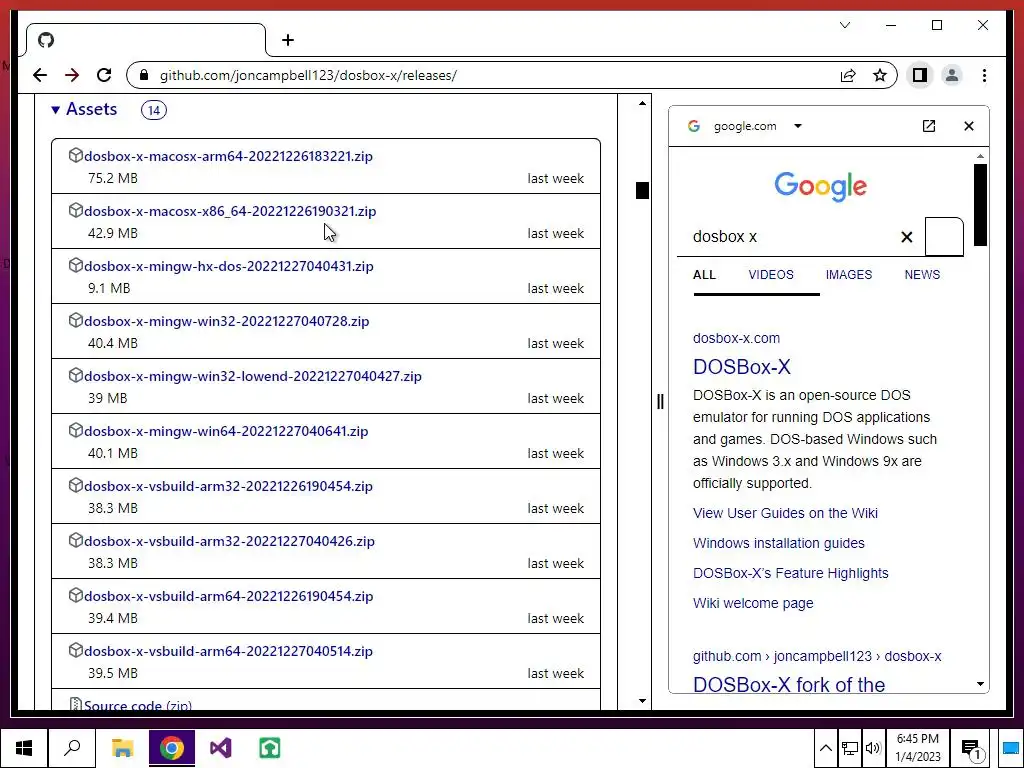Open a new browser tab
The width and height of the screenshot is (1024, 768).
288,40
